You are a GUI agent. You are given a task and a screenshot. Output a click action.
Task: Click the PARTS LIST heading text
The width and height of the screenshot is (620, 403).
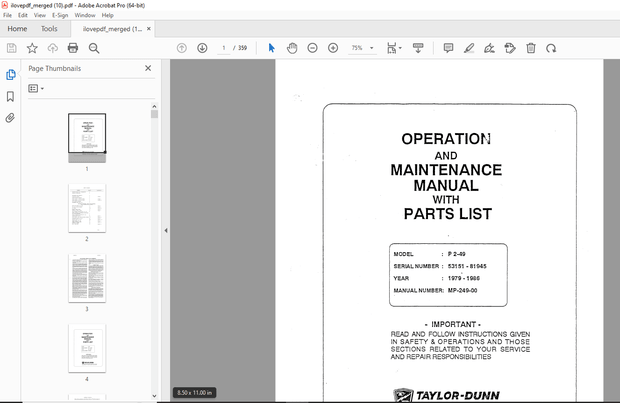tap(448, 214)
